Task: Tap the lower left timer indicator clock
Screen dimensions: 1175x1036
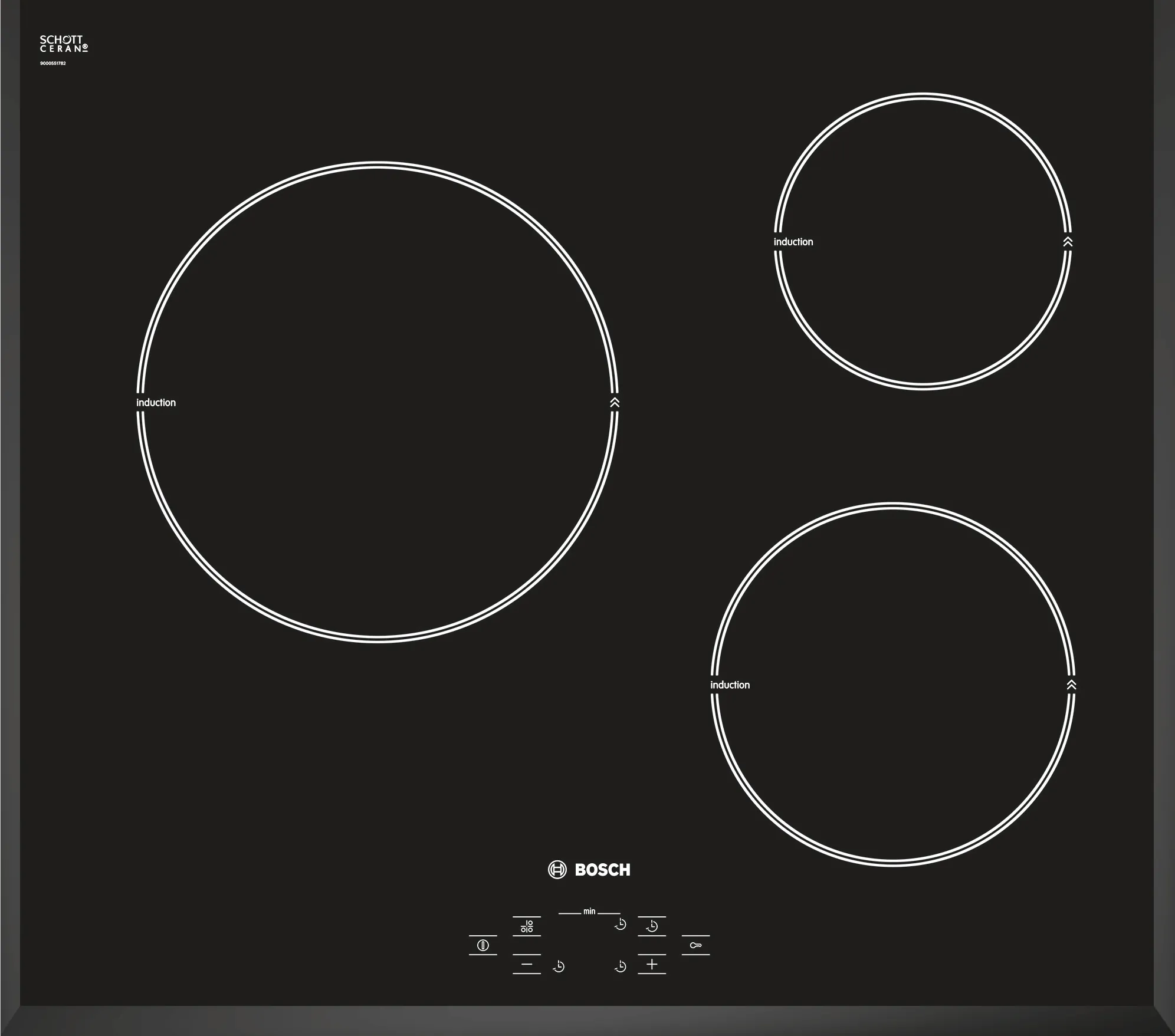Action: [x=559, y=966]
